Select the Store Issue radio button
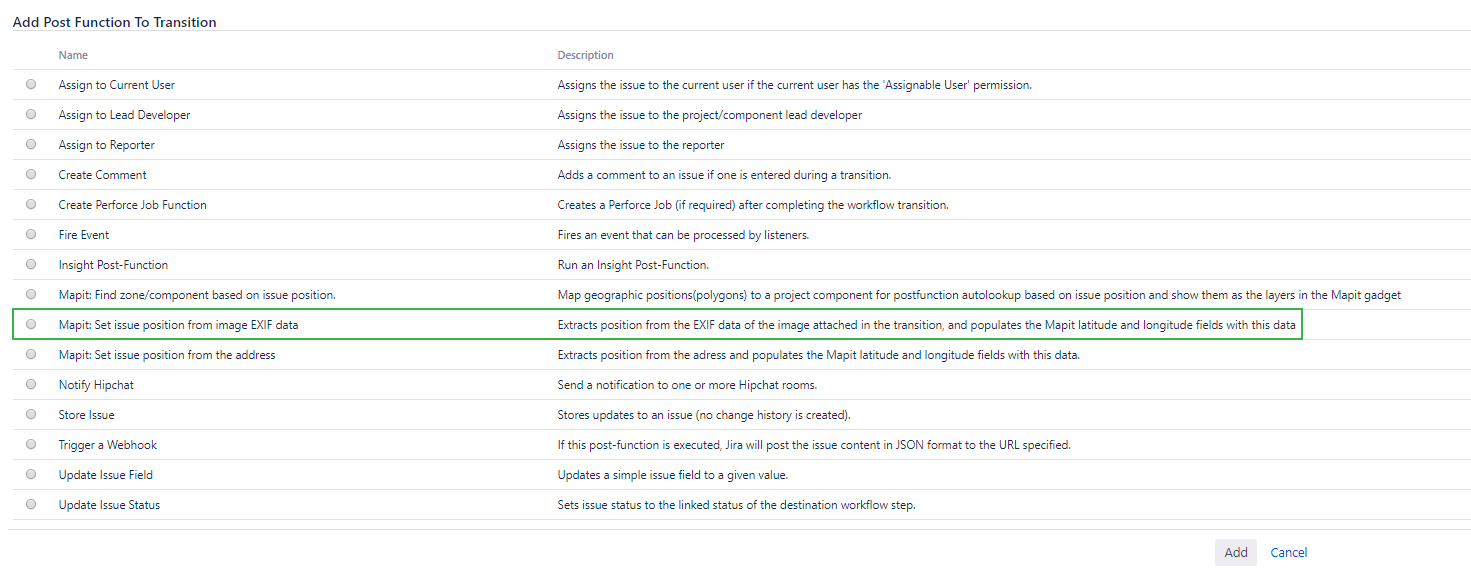The width and height of the screenshot is (1471, 579). (31, 415)
